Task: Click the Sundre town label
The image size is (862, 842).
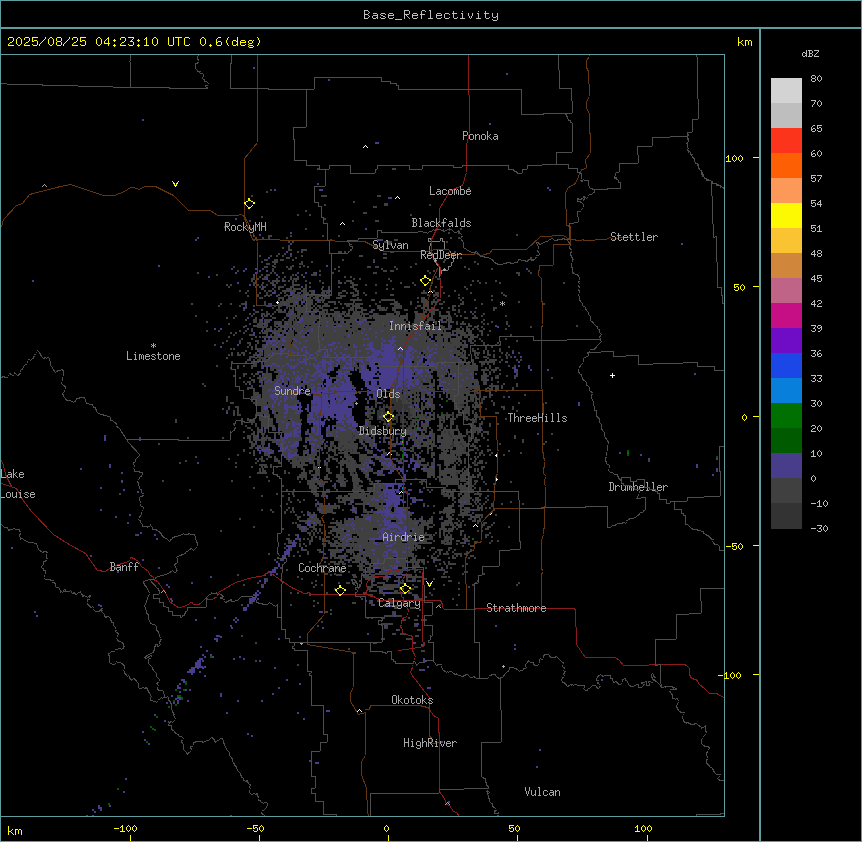Action: (292, 391)
